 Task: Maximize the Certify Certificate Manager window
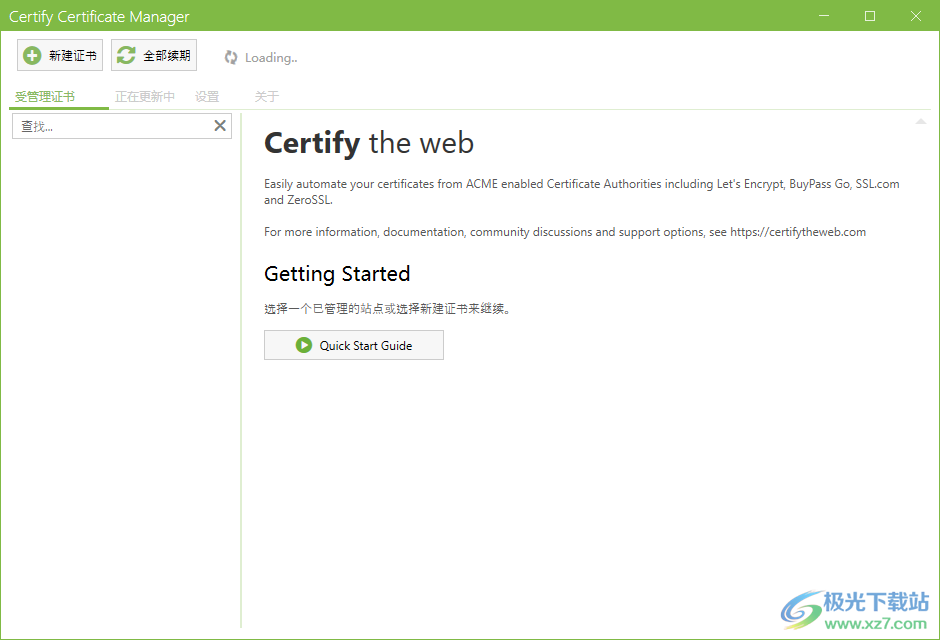(x=870, y=16)
